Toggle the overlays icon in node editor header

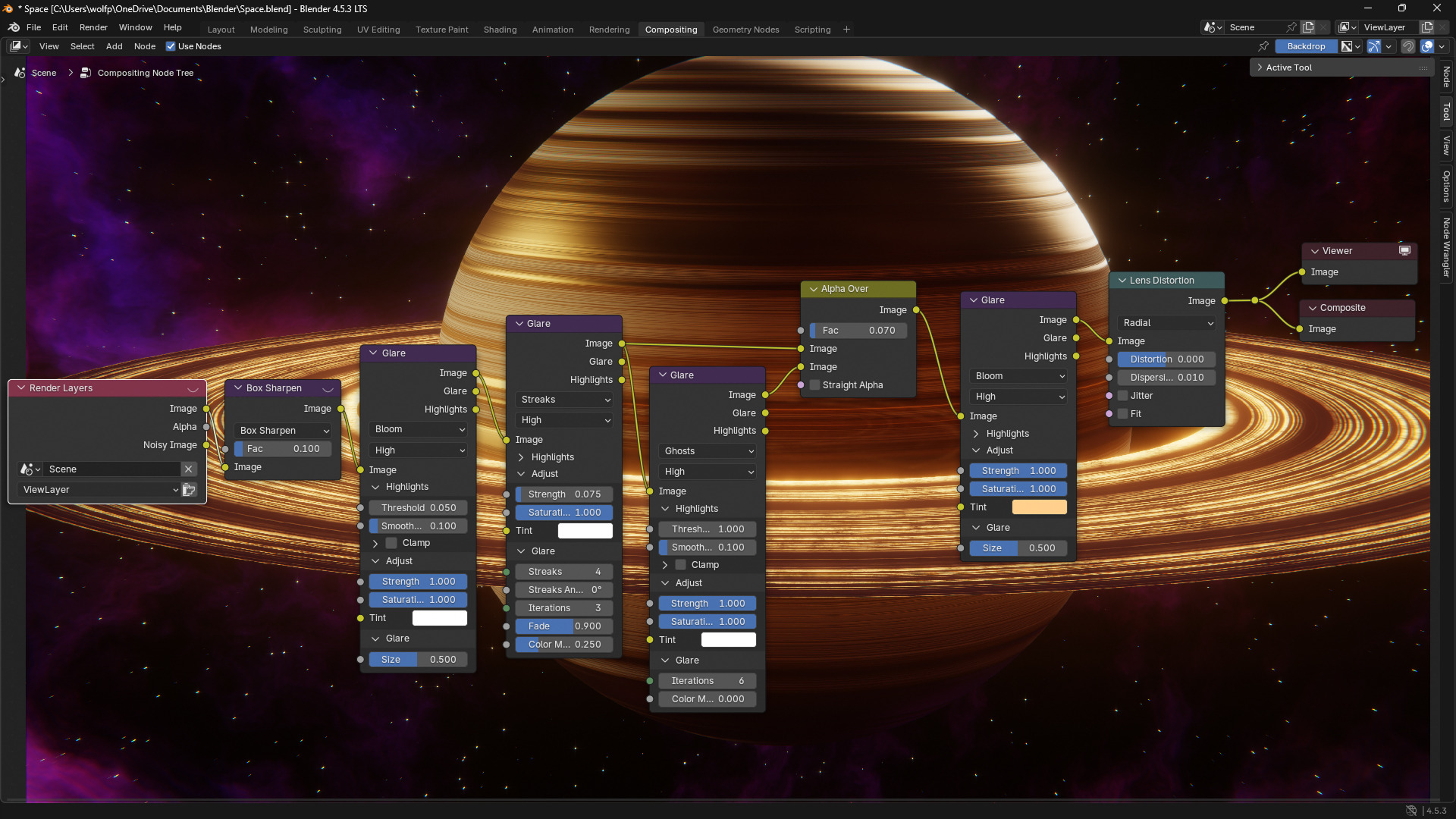1427,46
